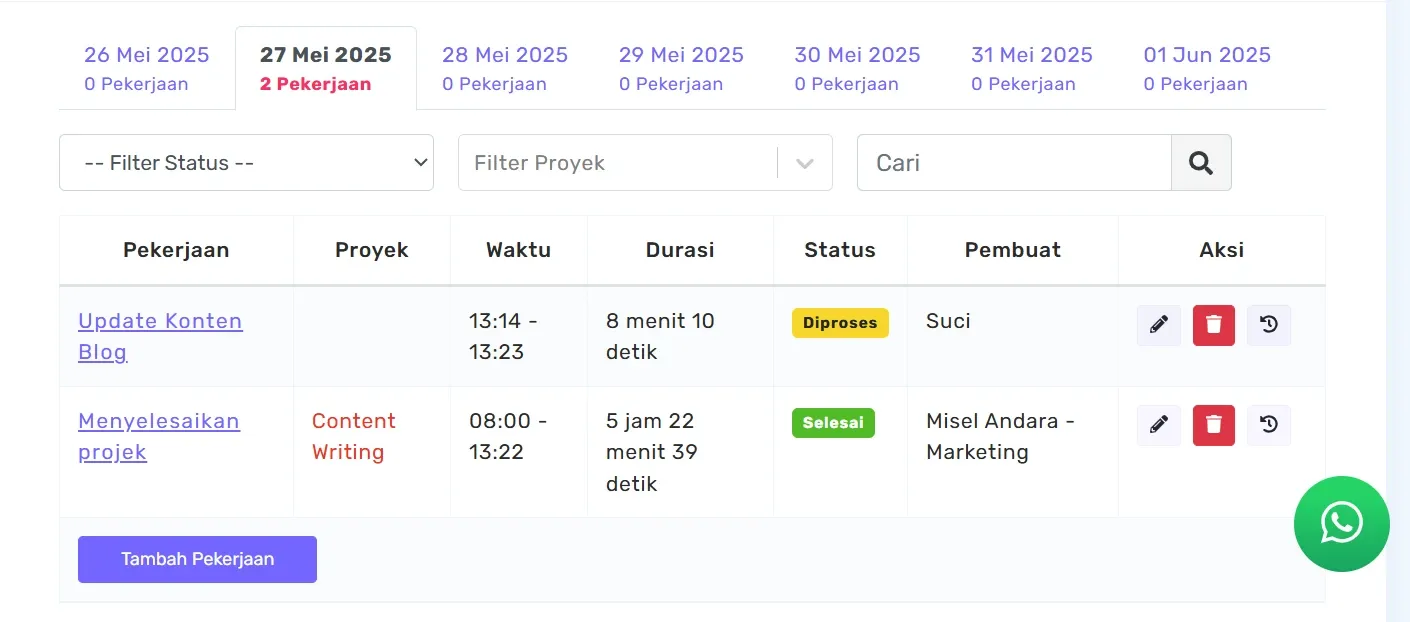Focus the Cari search field
The width and height of the screenshot is (1410, 622).
pyautogui.click(x=1014, y=163)
